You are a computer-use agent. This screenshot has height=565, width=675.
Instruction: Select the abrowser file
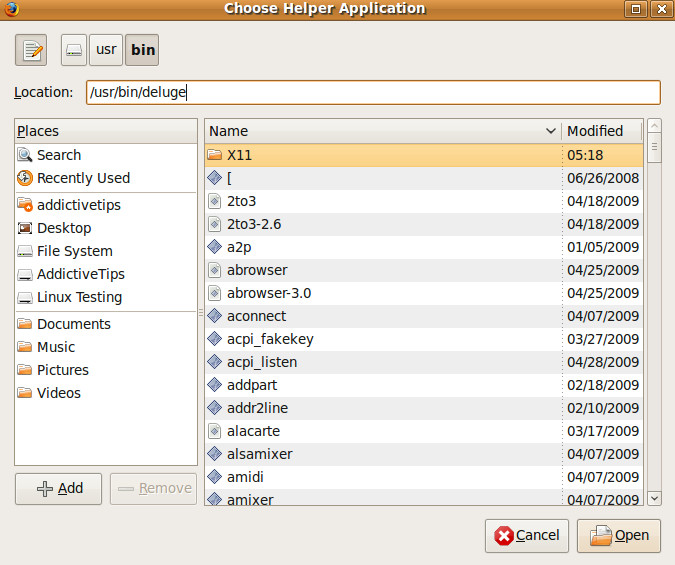pyautogui.click(x=424, y=270)
